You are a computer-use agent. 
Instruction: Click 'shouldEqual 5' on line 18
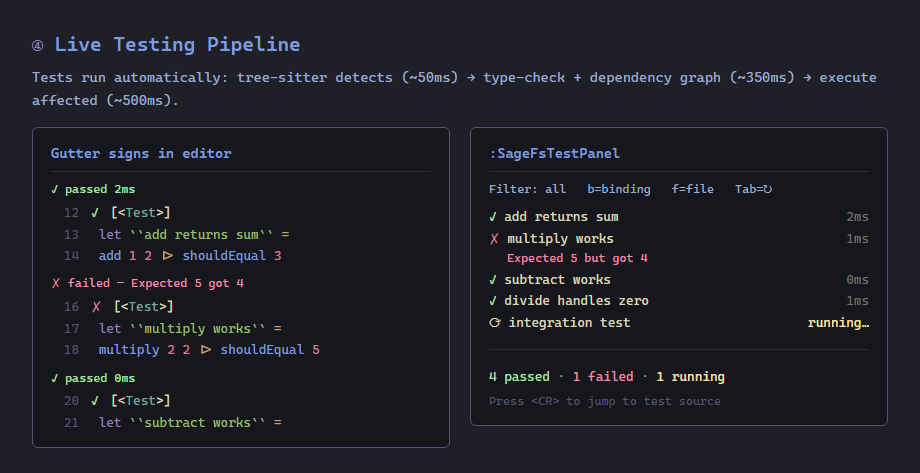(270, 350)
